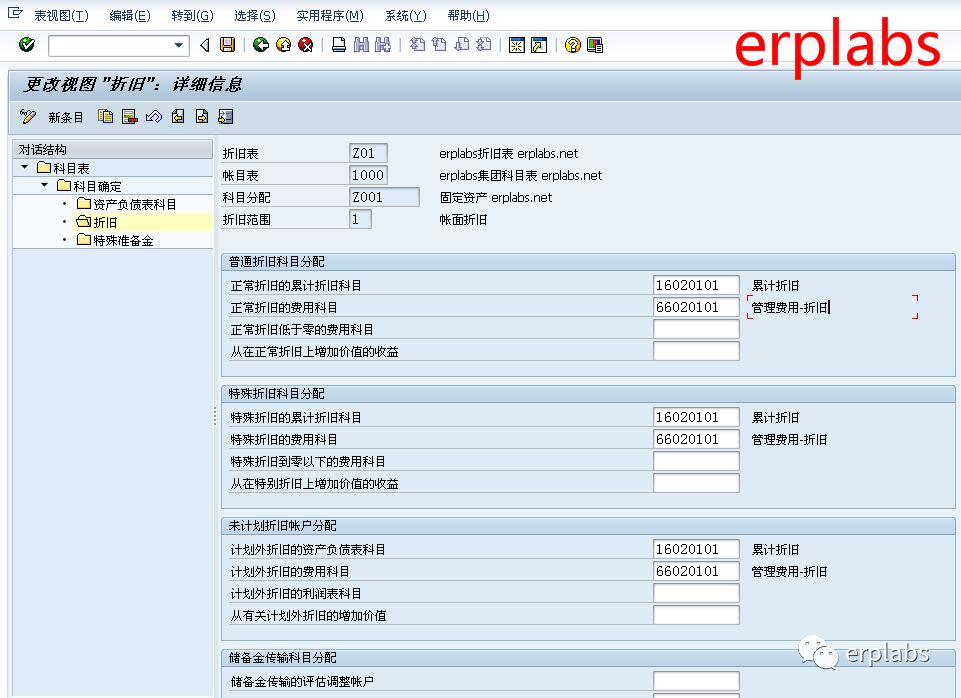The width and height of the screenshot is (961, 698).
Task: Click 计划外折旧的费用科目 account field
Action: [x=696, y=571]
